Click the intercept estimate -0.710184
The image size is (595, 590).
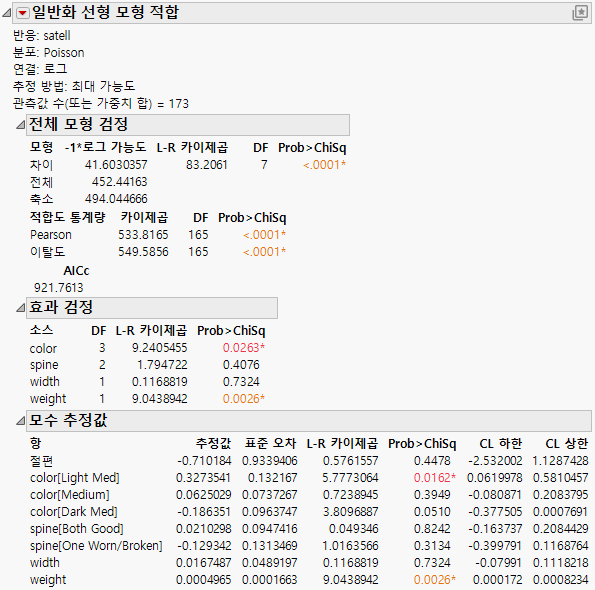(x=204, y=461)
